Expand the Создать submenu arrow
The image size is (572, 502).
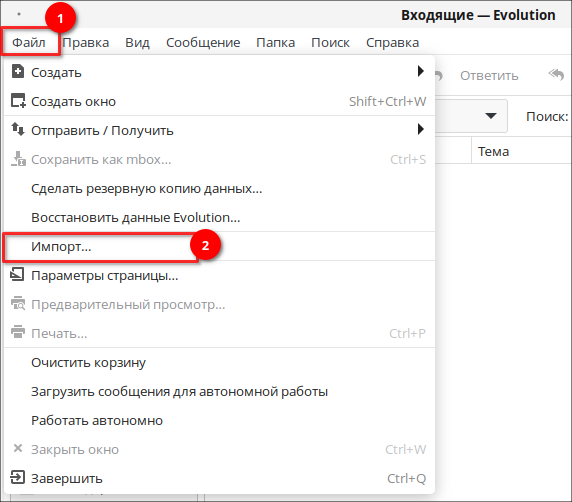tap(421, 71)
